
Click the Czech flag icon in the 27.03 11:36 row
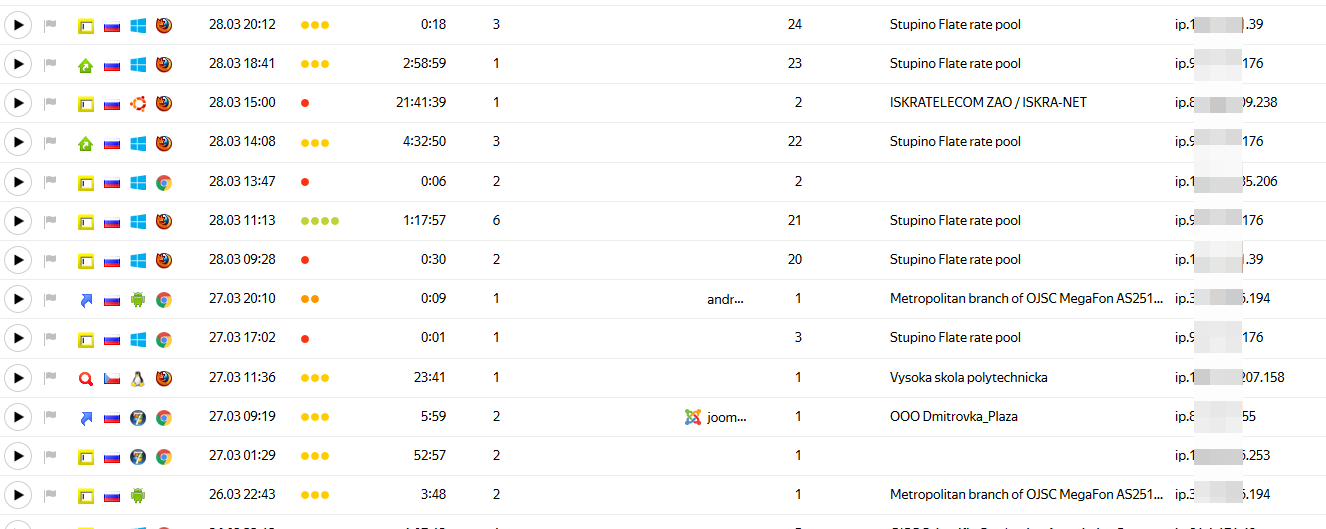click(x=112, y=378)
